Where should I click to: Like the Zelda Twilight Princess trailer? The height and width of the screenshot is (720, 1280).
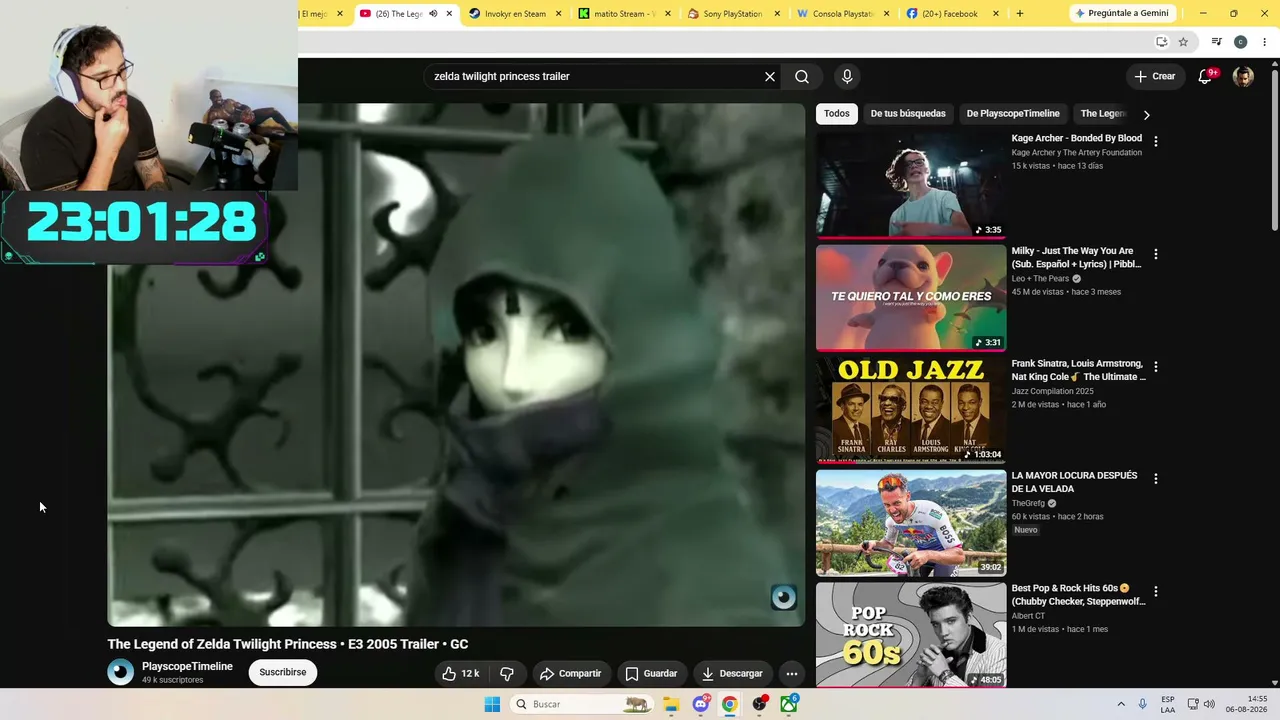pyautogui.click(x=461, y=674)
